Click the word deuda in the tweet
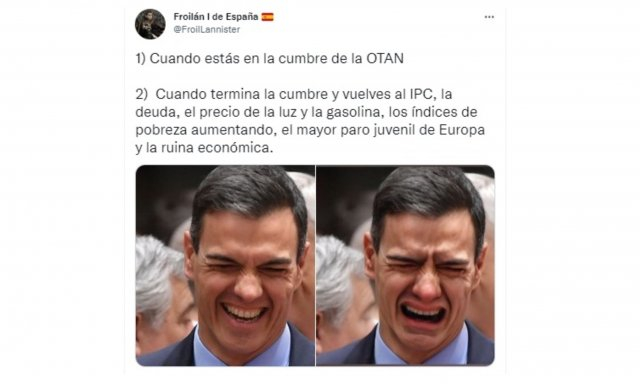Screen dimensions: 640x384 pyautogui.click(x=156, y=112)
